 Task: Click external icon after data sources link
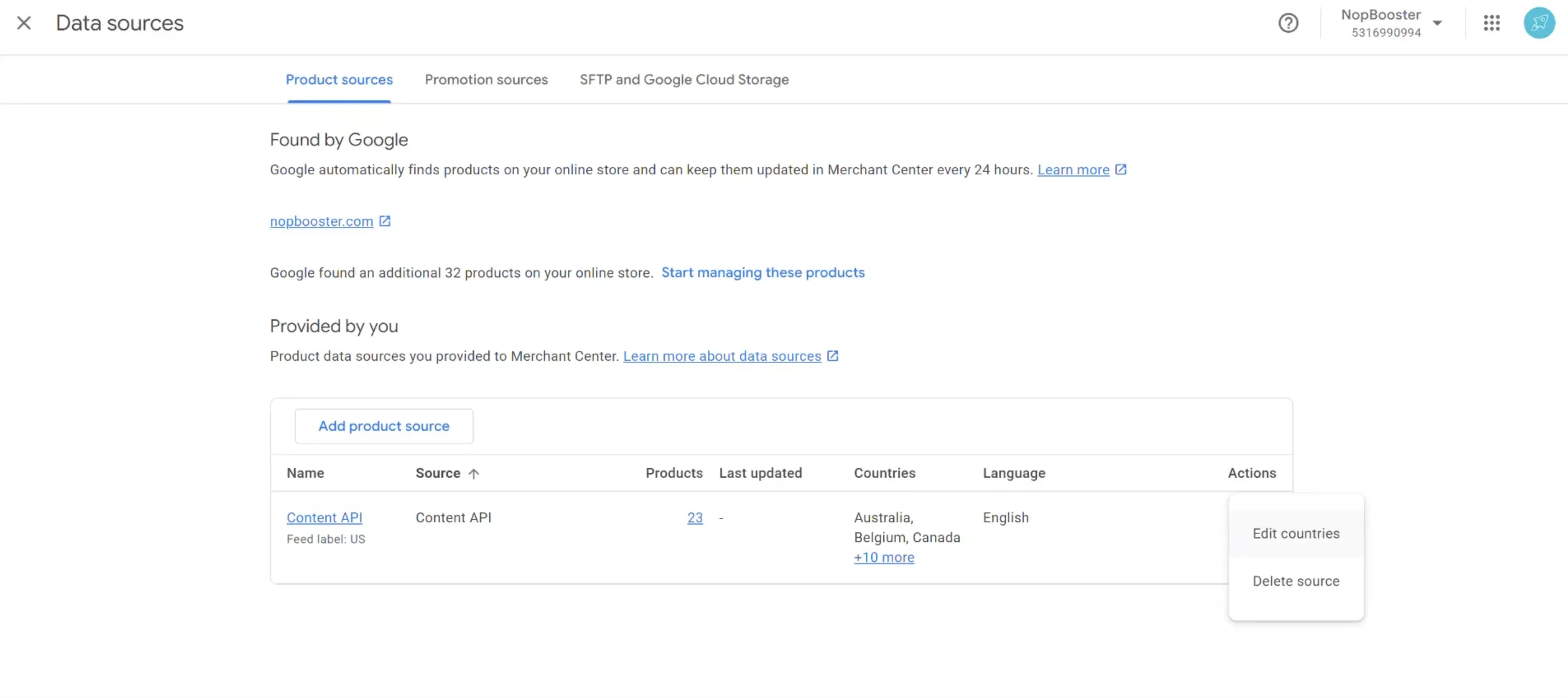coord(833,356)
